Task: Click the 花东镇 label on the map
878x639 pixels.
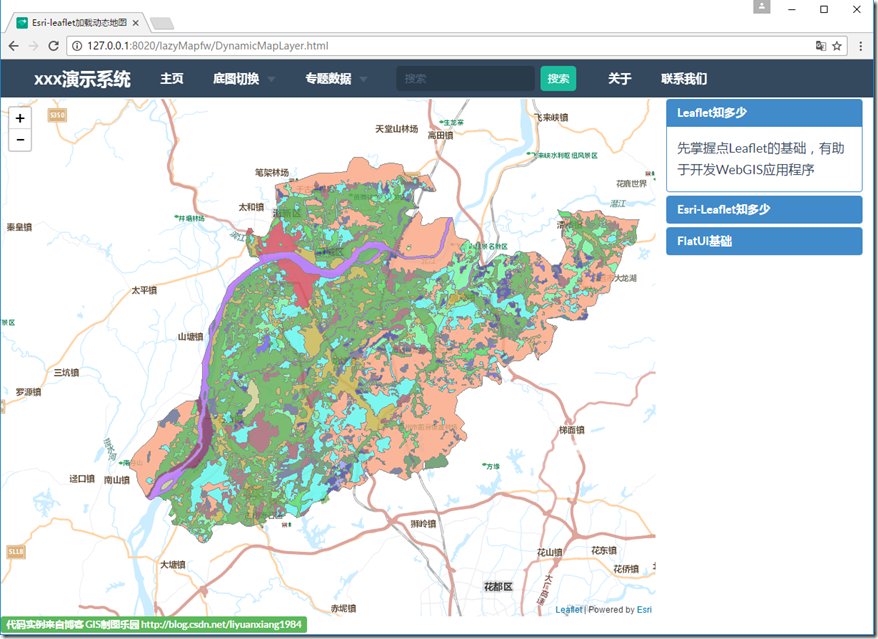Action: click(x=604, y=551)
